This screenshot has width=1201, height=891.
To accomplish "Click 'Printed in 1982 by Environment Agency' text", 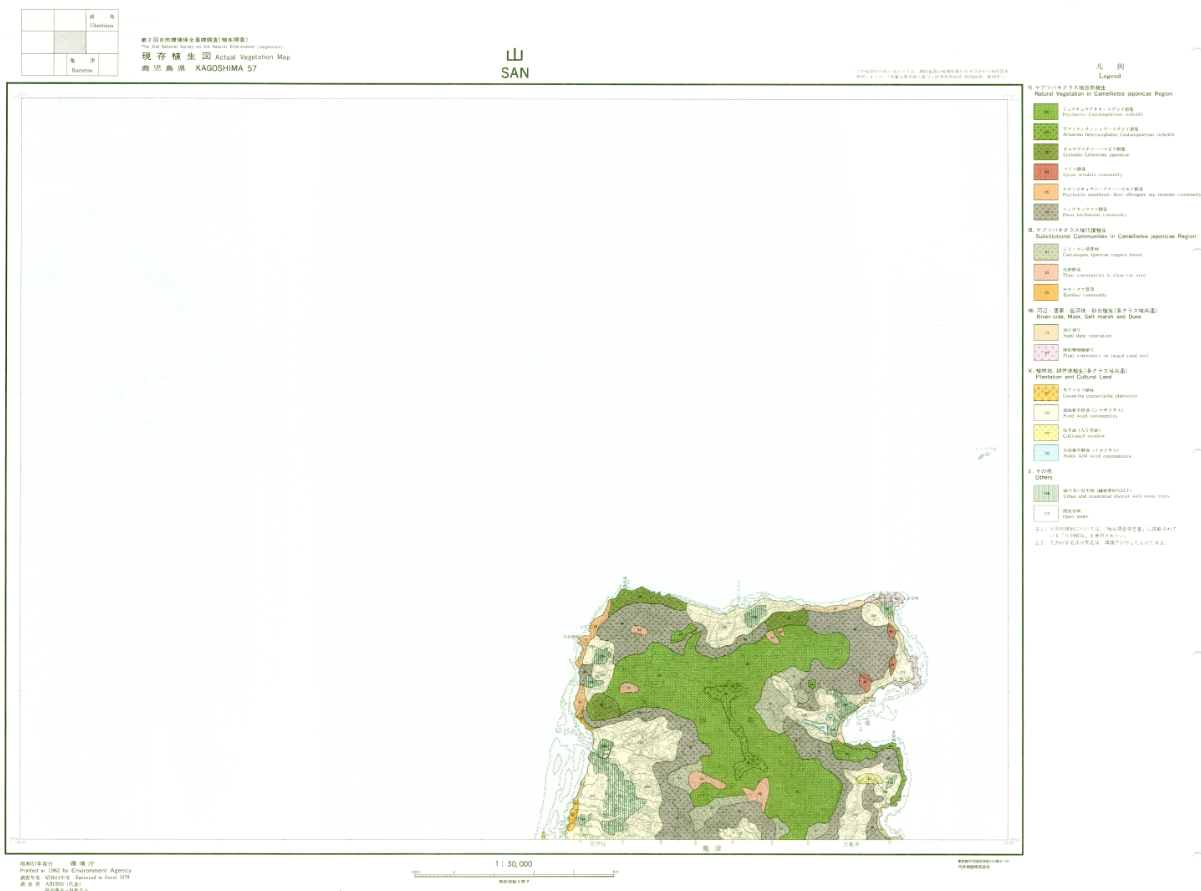I will (x=75, y=870).
